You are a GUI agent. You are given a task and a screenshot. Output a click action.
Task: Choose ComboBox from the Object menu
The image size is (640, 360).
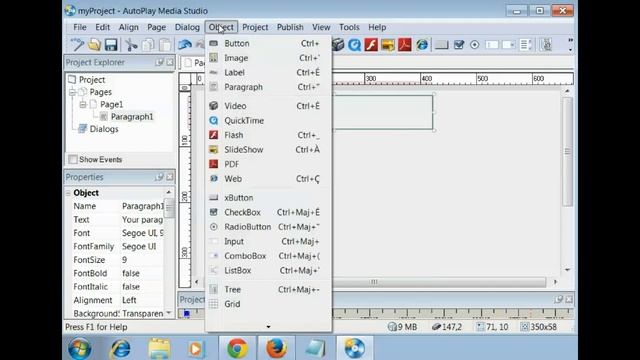tap(269, 256)
